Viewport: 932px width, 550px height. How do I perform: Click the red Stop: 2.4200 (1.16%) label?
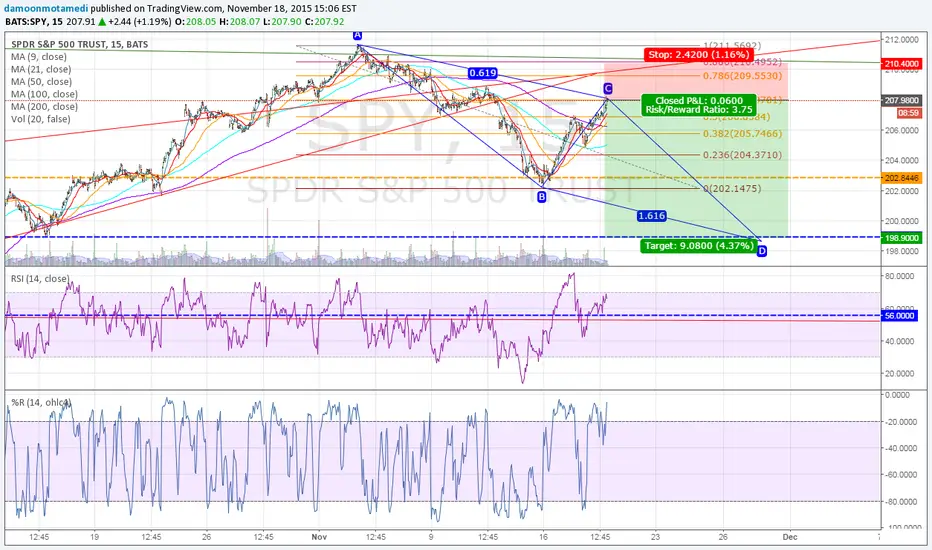(x=699, y=55)
